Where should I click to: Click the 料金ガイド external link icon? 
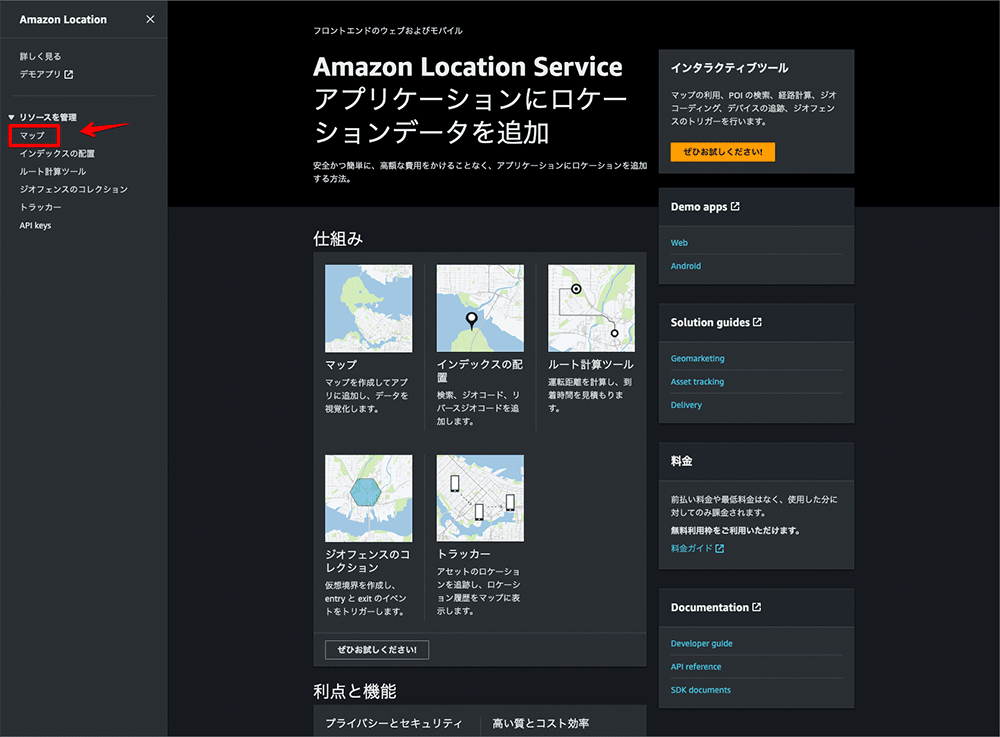point(719,548)
